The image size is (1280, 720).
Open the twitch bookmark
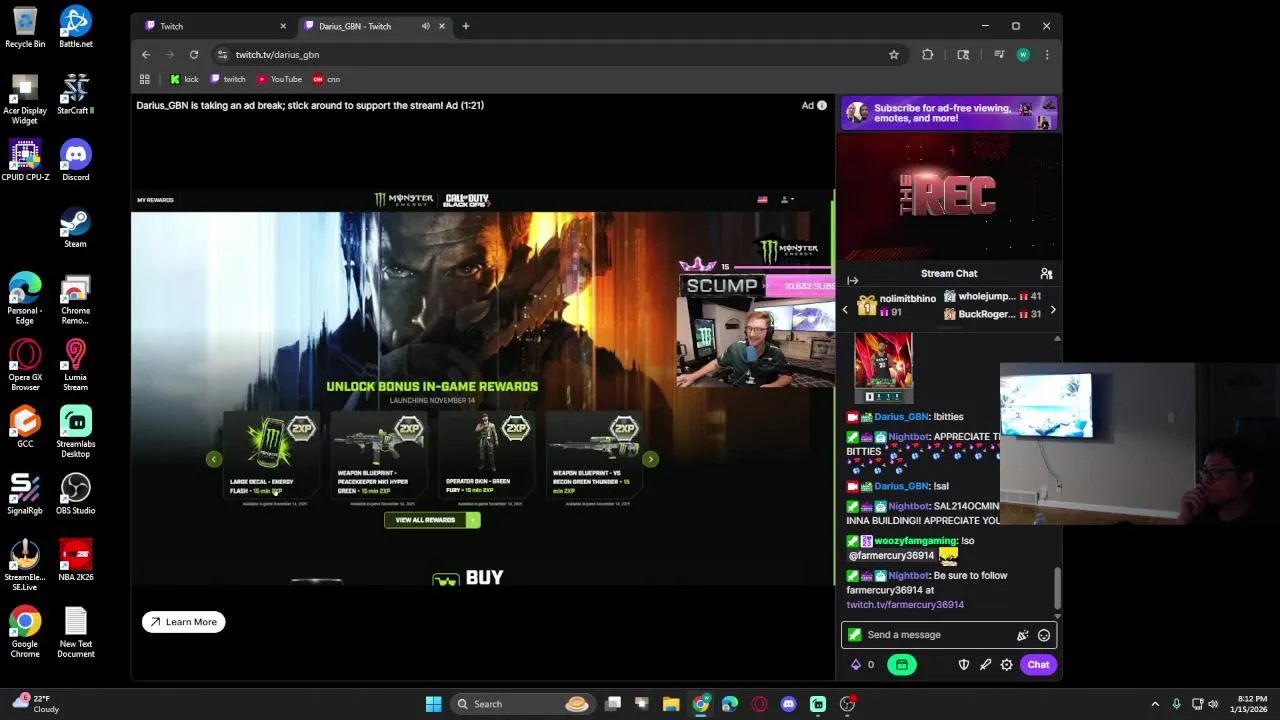(x=228, y=79)
